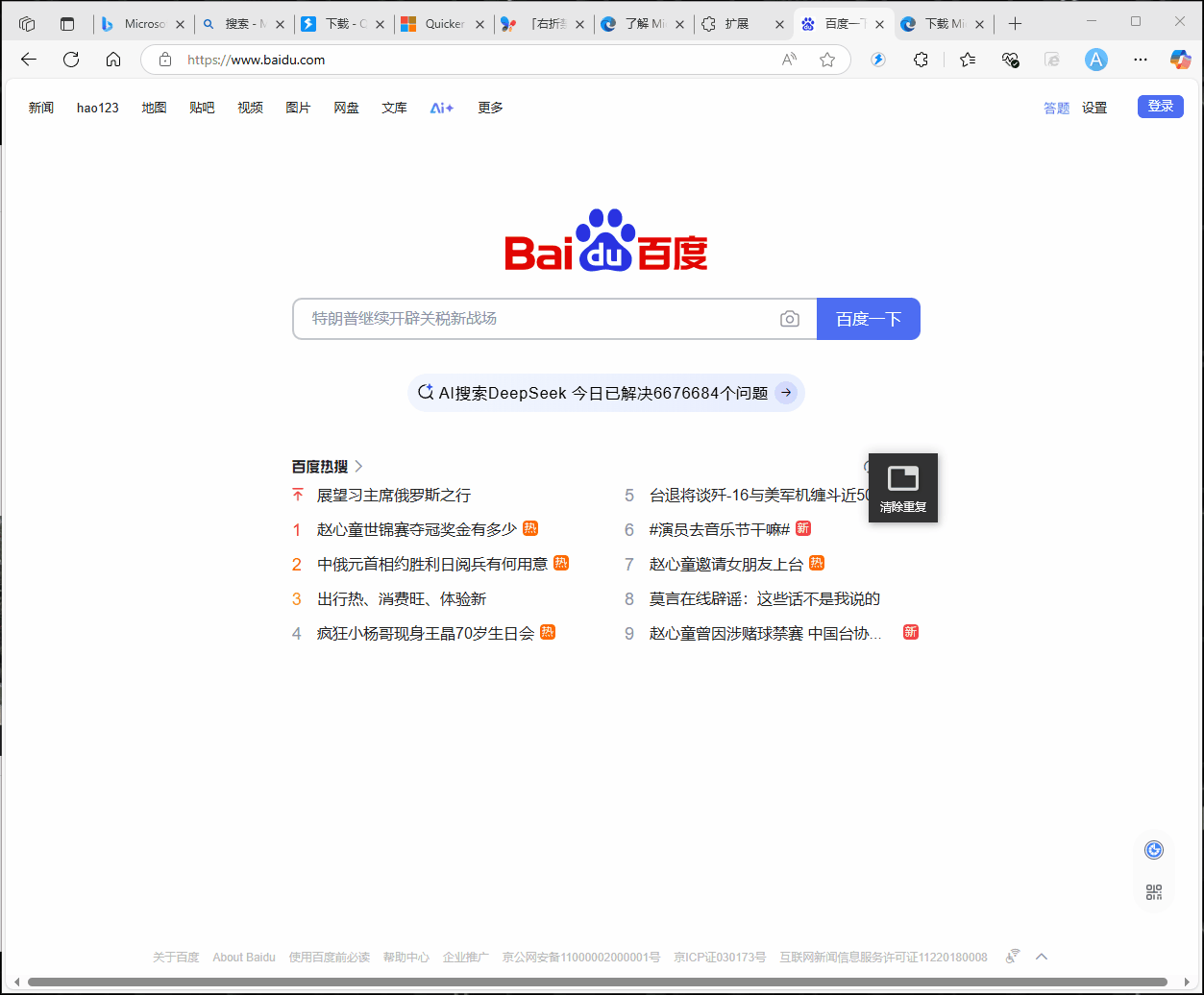Screen dimensions: 1204x995
Task: Open the browser home page
Action: coord(113,60)
